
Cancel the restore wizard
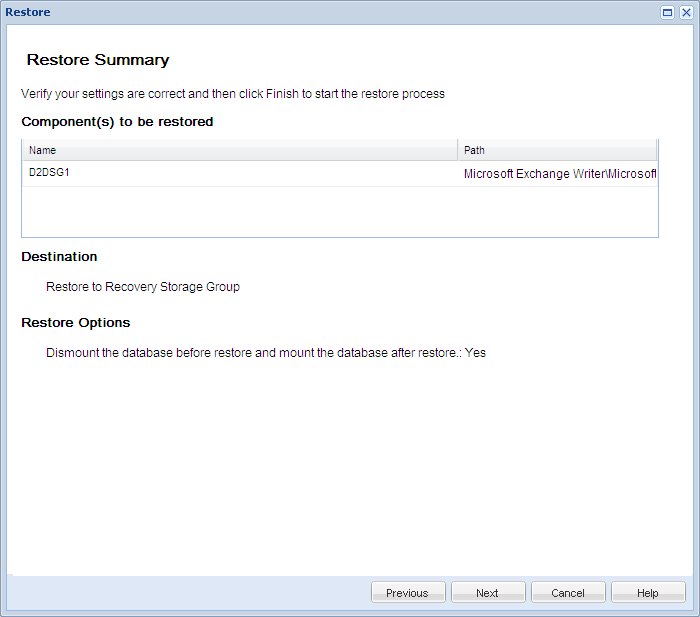tap(568, 592)
